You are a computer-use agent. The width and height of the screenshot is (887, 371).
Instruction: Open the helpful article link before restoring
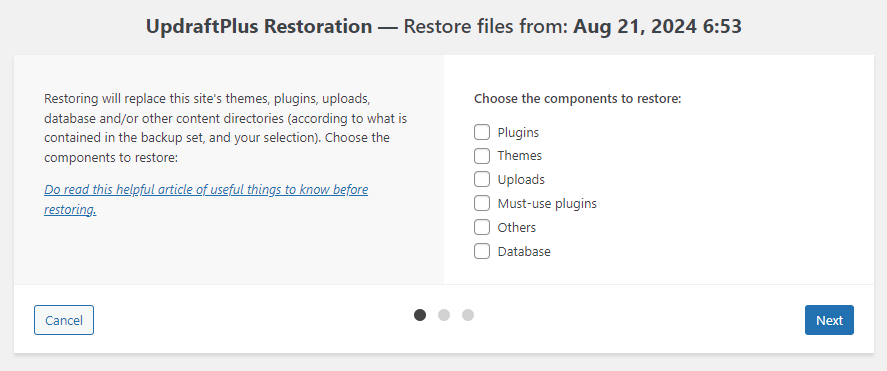pyautogui.click(x=206, y=199)
